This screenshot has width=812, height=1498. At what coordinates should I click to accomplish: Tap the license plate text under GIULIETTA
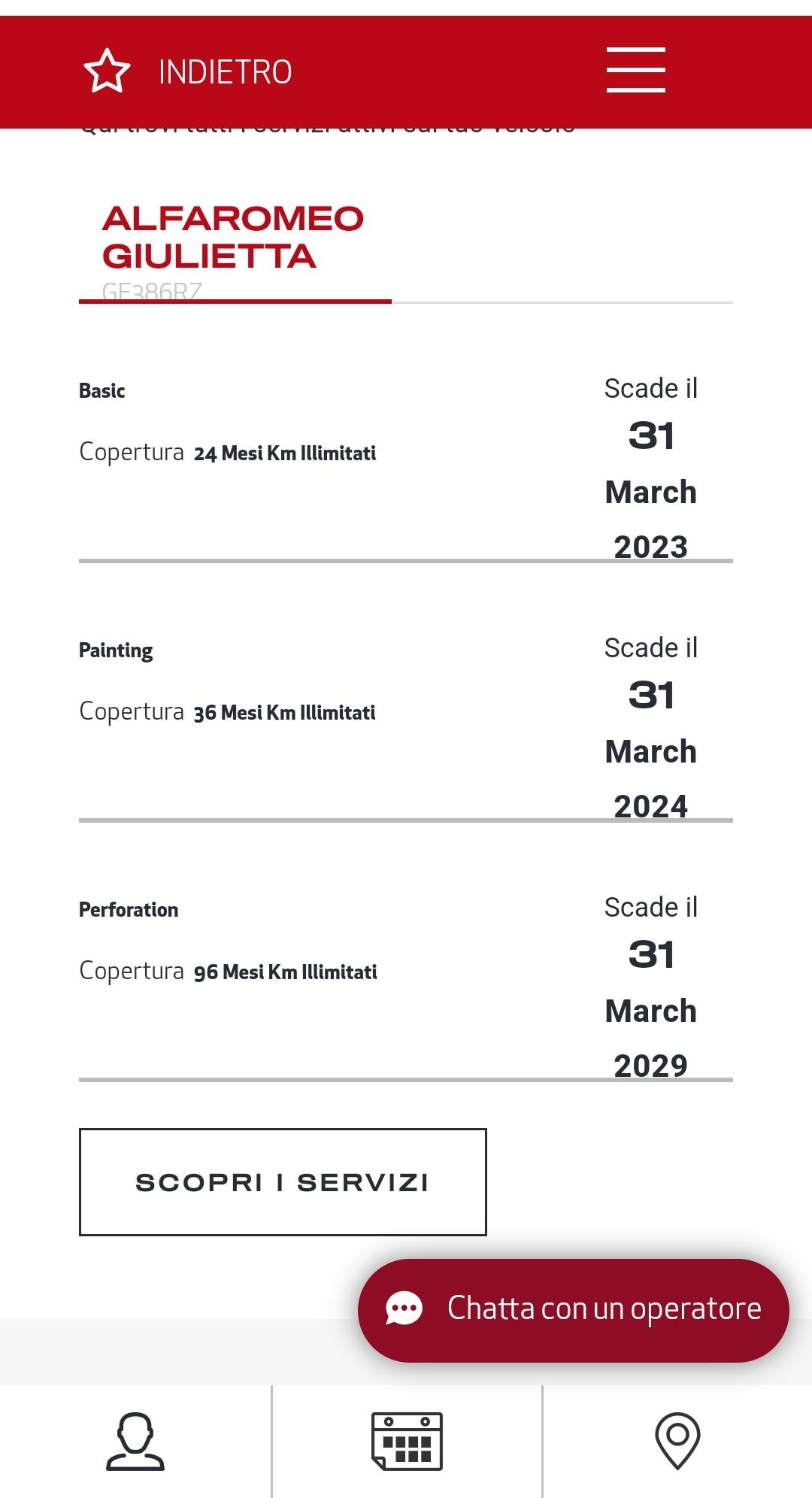tap(152, 291)
